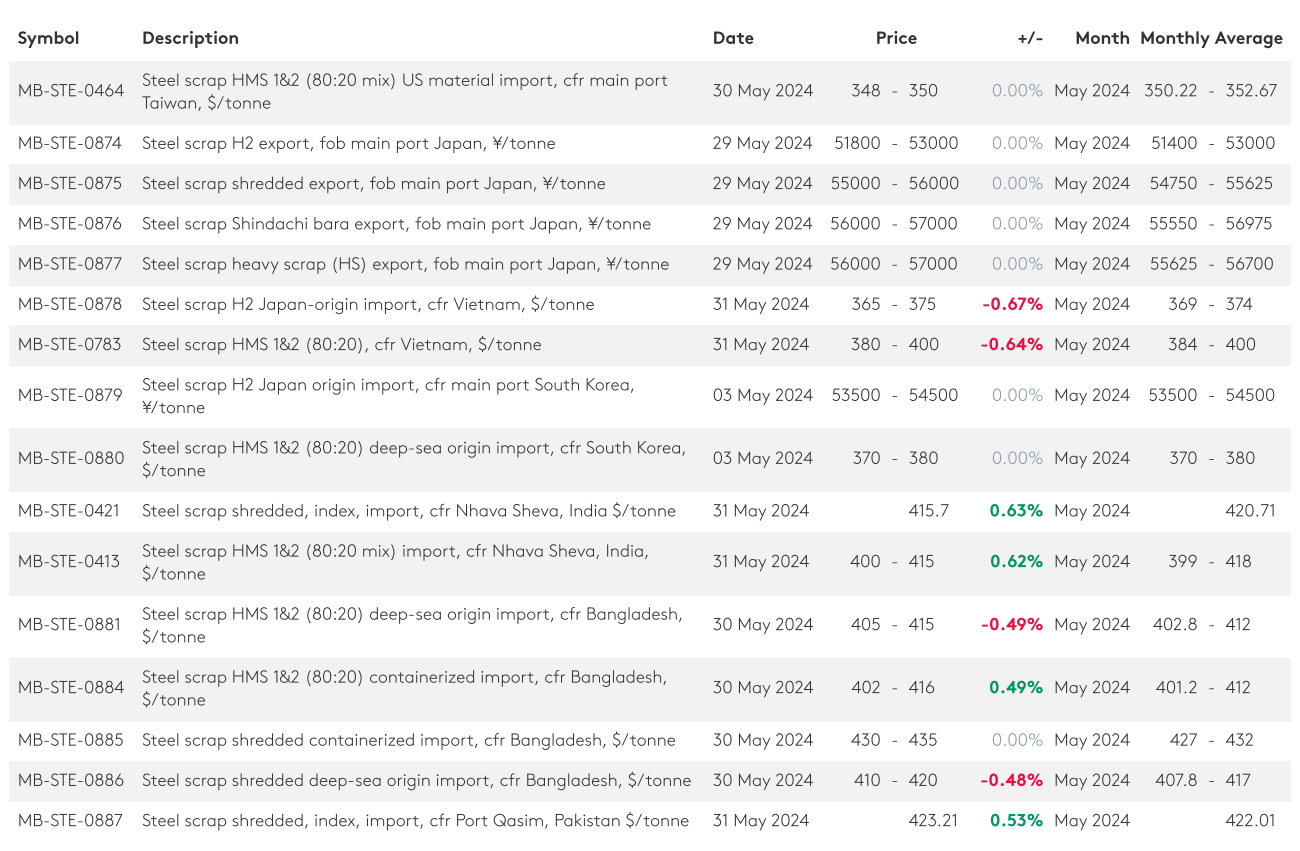This screenshot has height=851, width=1300.
Task: Select symbol MB-STE-0878 row
Action: point(70,304)
